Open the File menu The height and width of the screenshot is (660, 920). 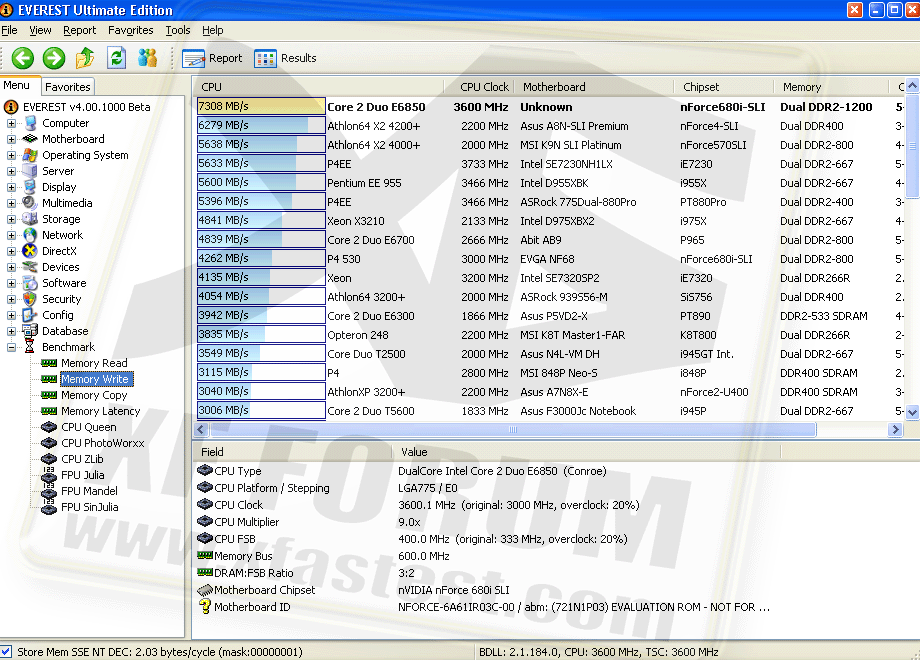(x=9, y=30)
